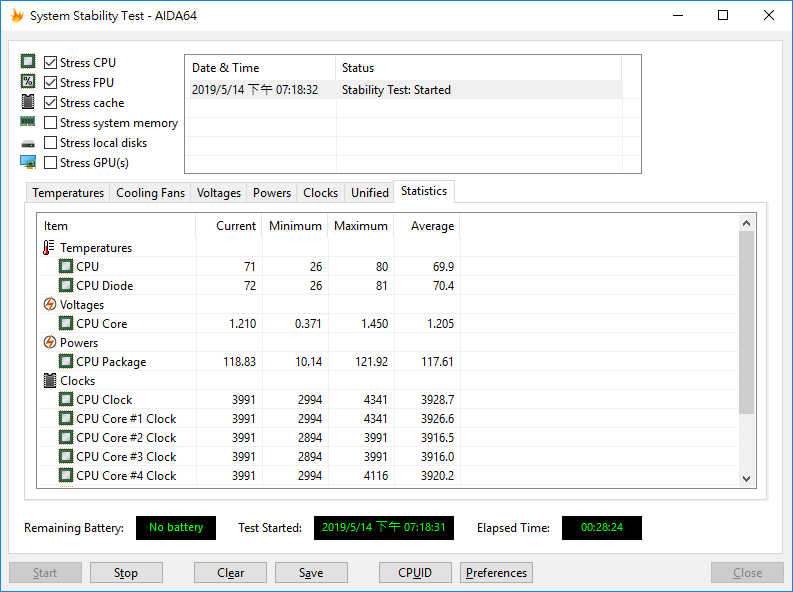Click the icon next to CPU Core #1 Clock
The height and width of the screenshot is (592, 793).
point(66,418)
